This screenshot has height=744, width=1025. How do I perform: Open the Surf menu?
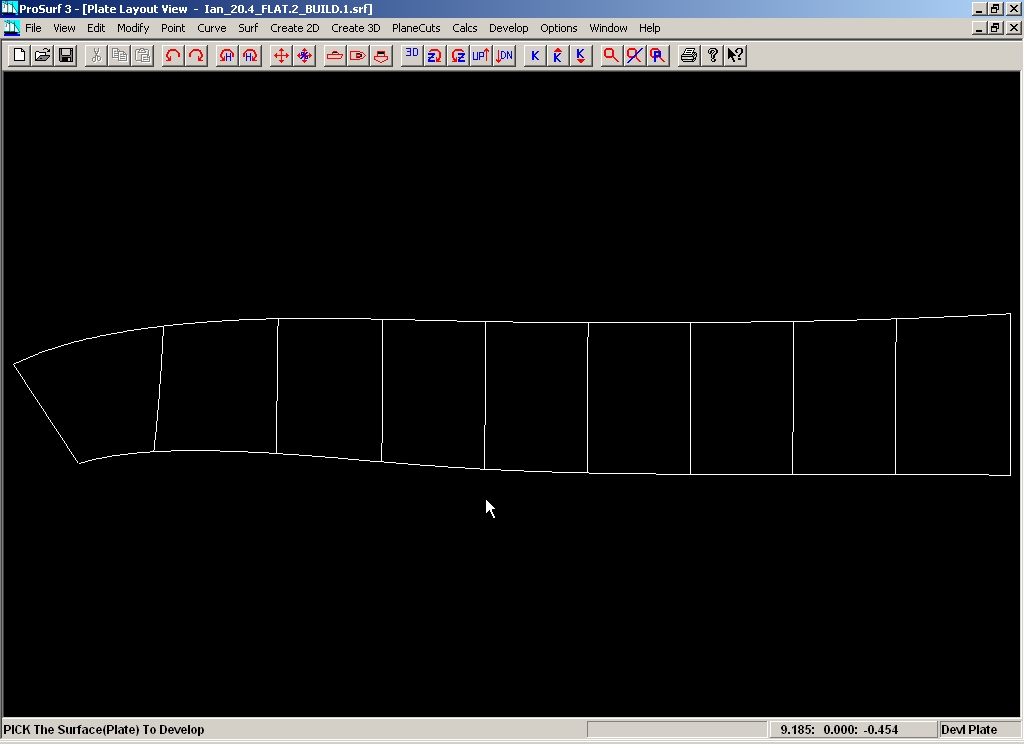(248, 28)
